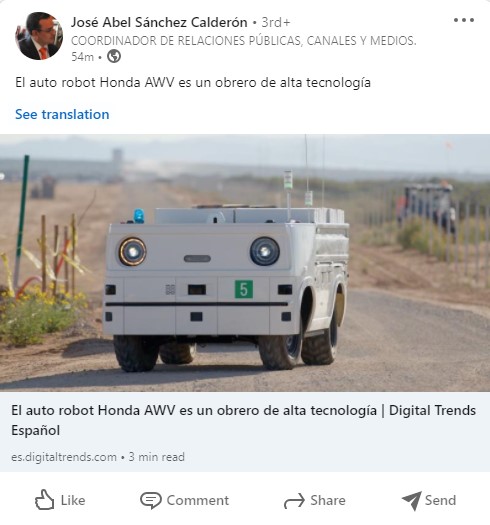490x525 pixels.
Task: Click the thumbs-up Like icon
Action: 44,500
